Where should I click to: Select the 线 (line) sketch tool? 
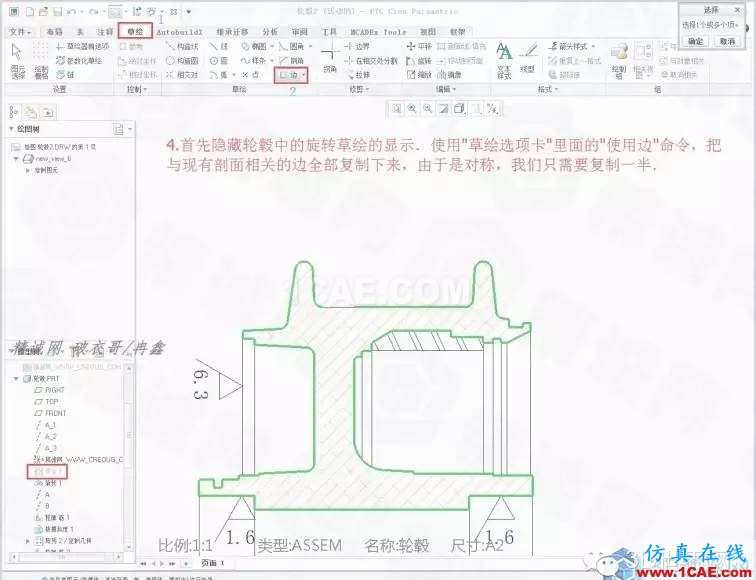[x=219, y=46]
